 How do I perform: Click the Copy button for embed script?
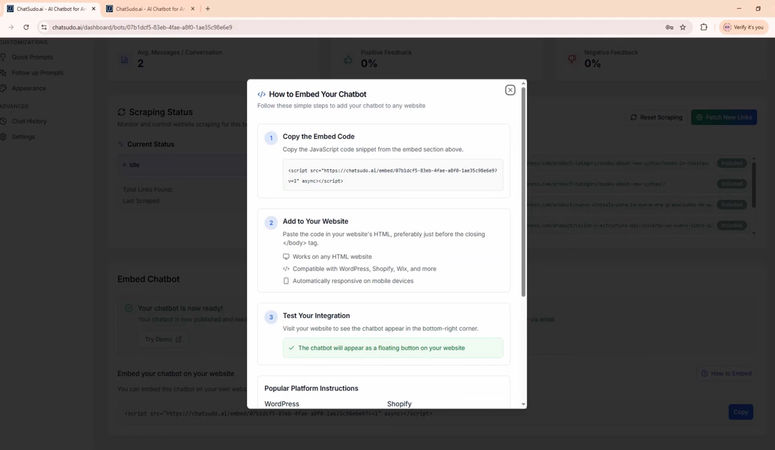coord(740,412)
